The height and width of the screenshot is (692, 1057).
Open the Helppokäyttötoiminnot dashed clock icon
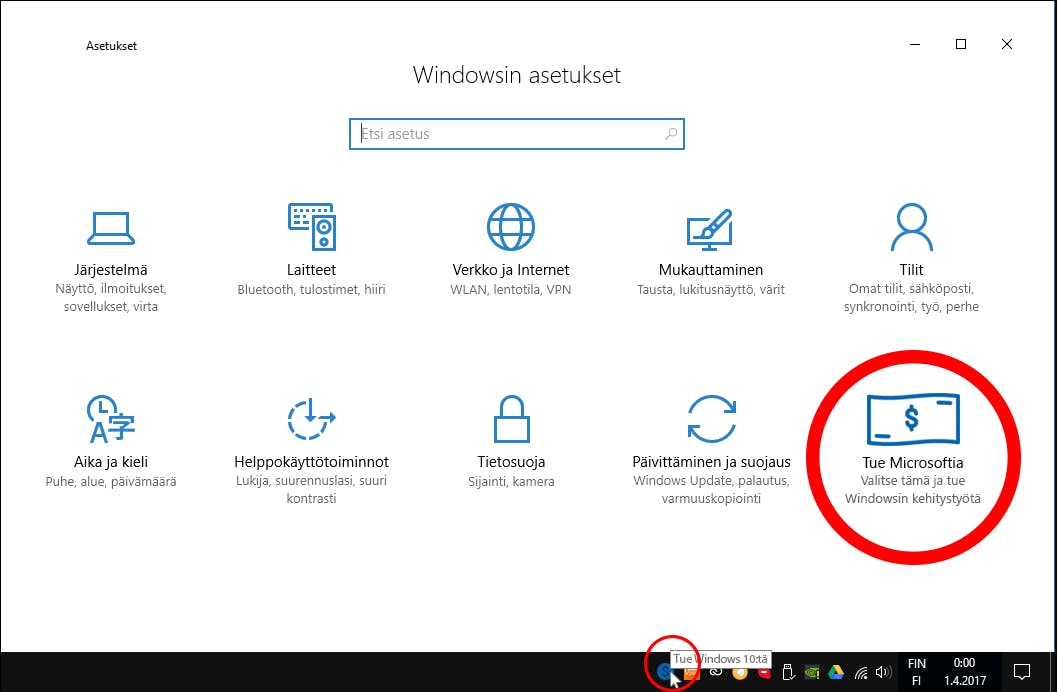311,419
